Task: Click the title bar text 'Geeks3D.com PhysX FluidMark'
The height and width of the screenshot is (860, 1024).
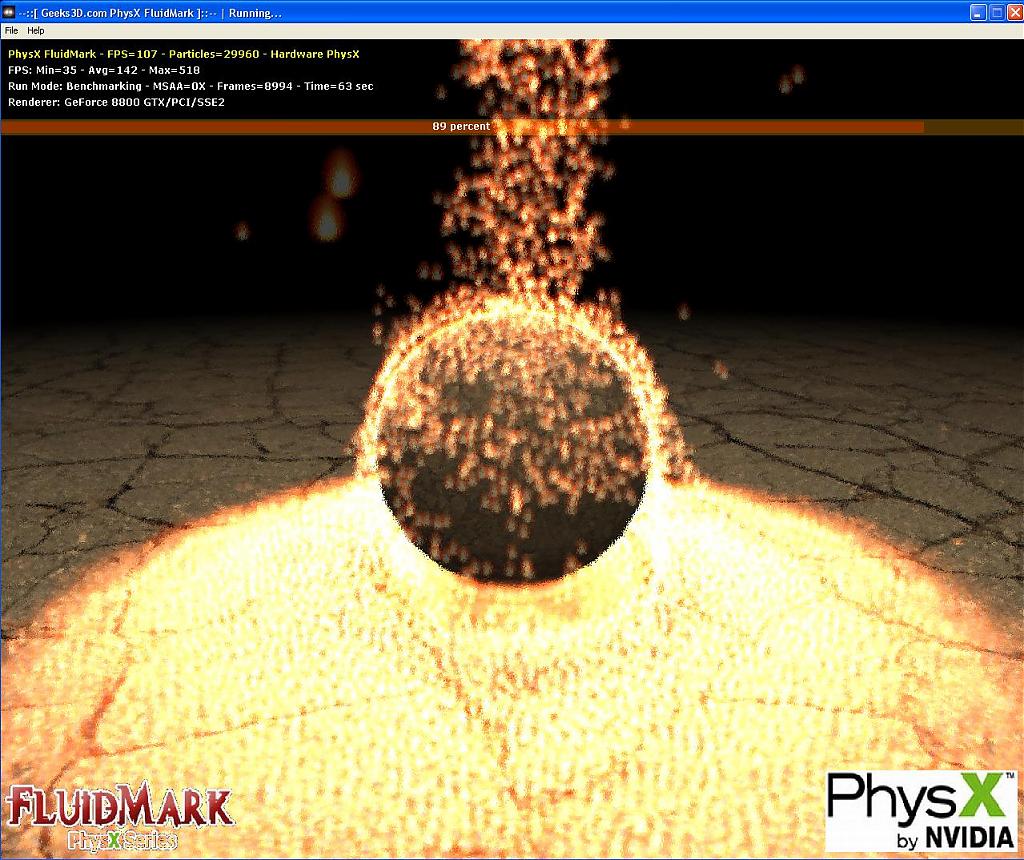Action: (118, 13)
